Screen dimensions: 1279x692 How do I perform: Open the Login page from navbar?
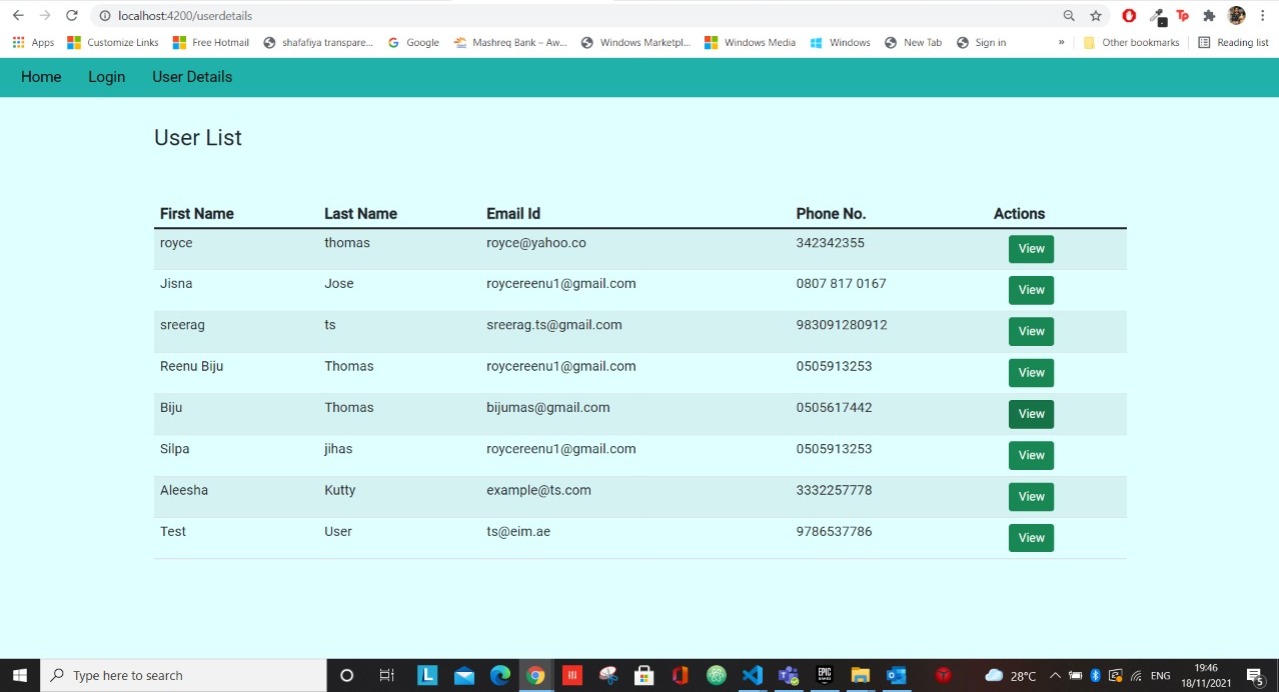(x=106, y=77)
